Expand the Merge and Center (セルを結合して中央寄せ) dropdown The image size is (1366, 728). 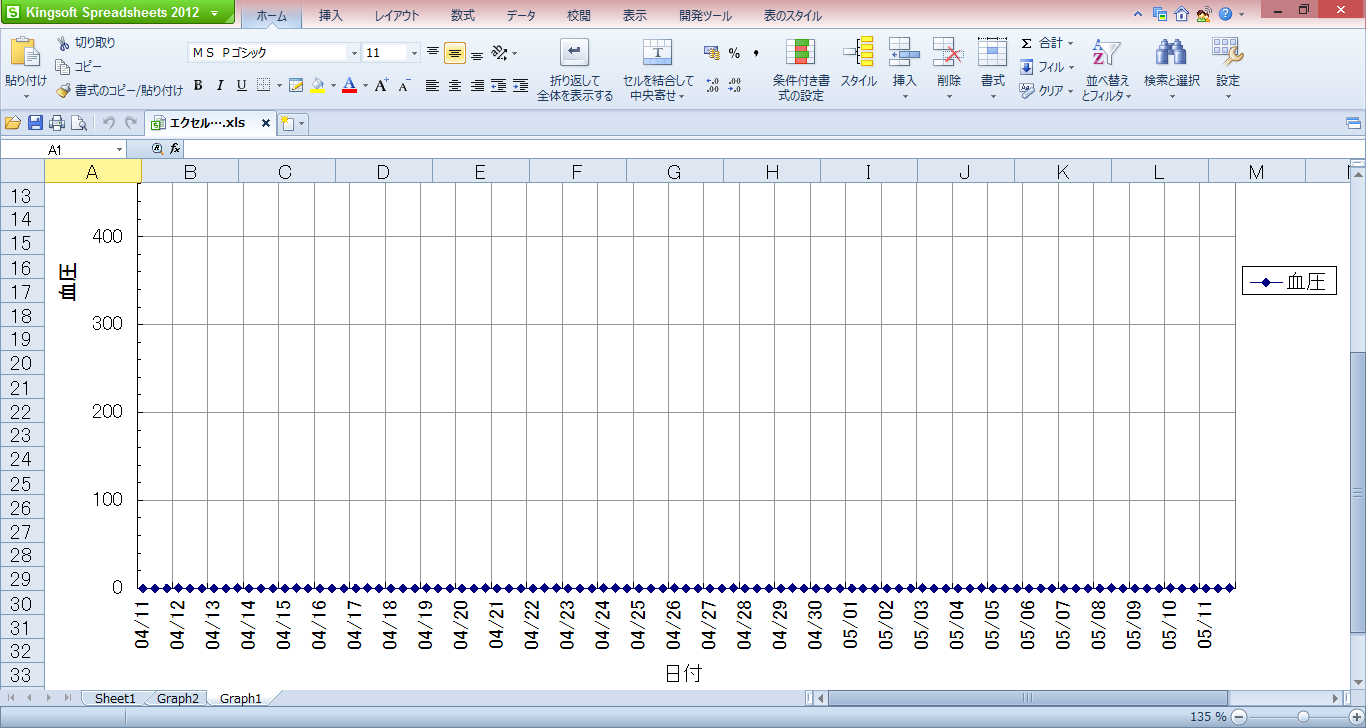coord(682,96)
